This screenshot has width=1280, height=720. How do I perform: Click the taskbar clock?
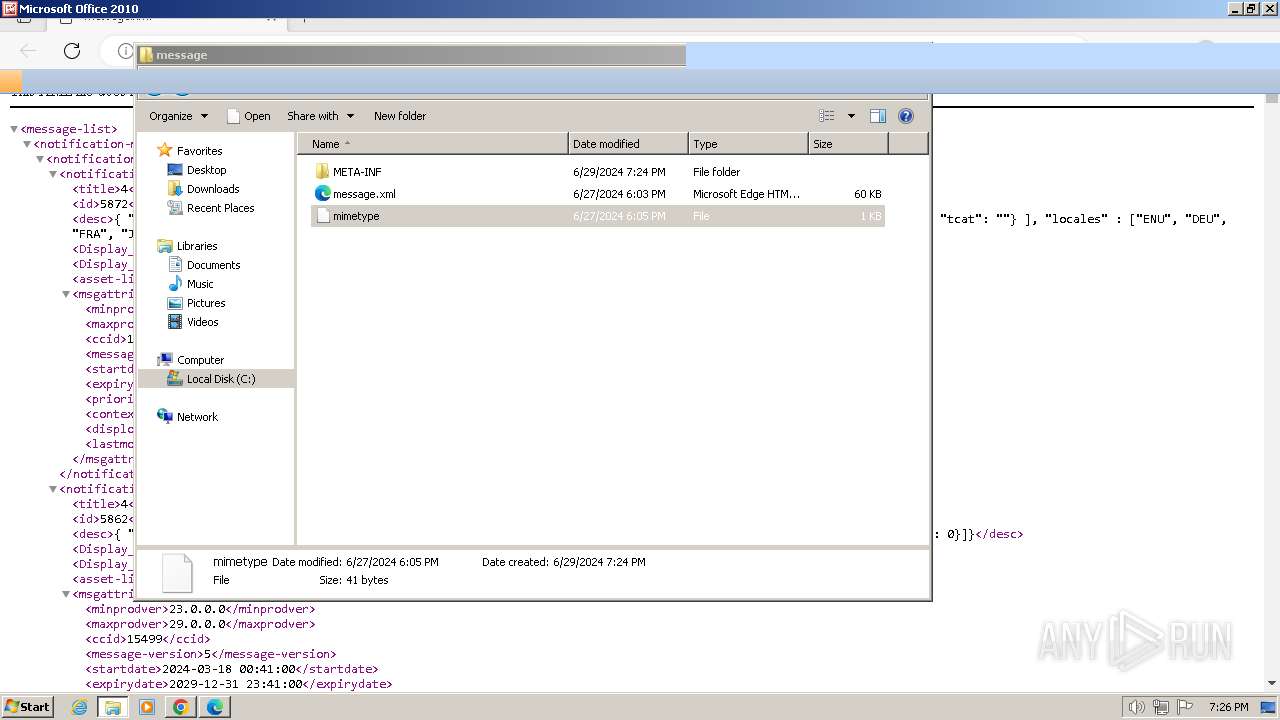click(x=1228, y=707)
